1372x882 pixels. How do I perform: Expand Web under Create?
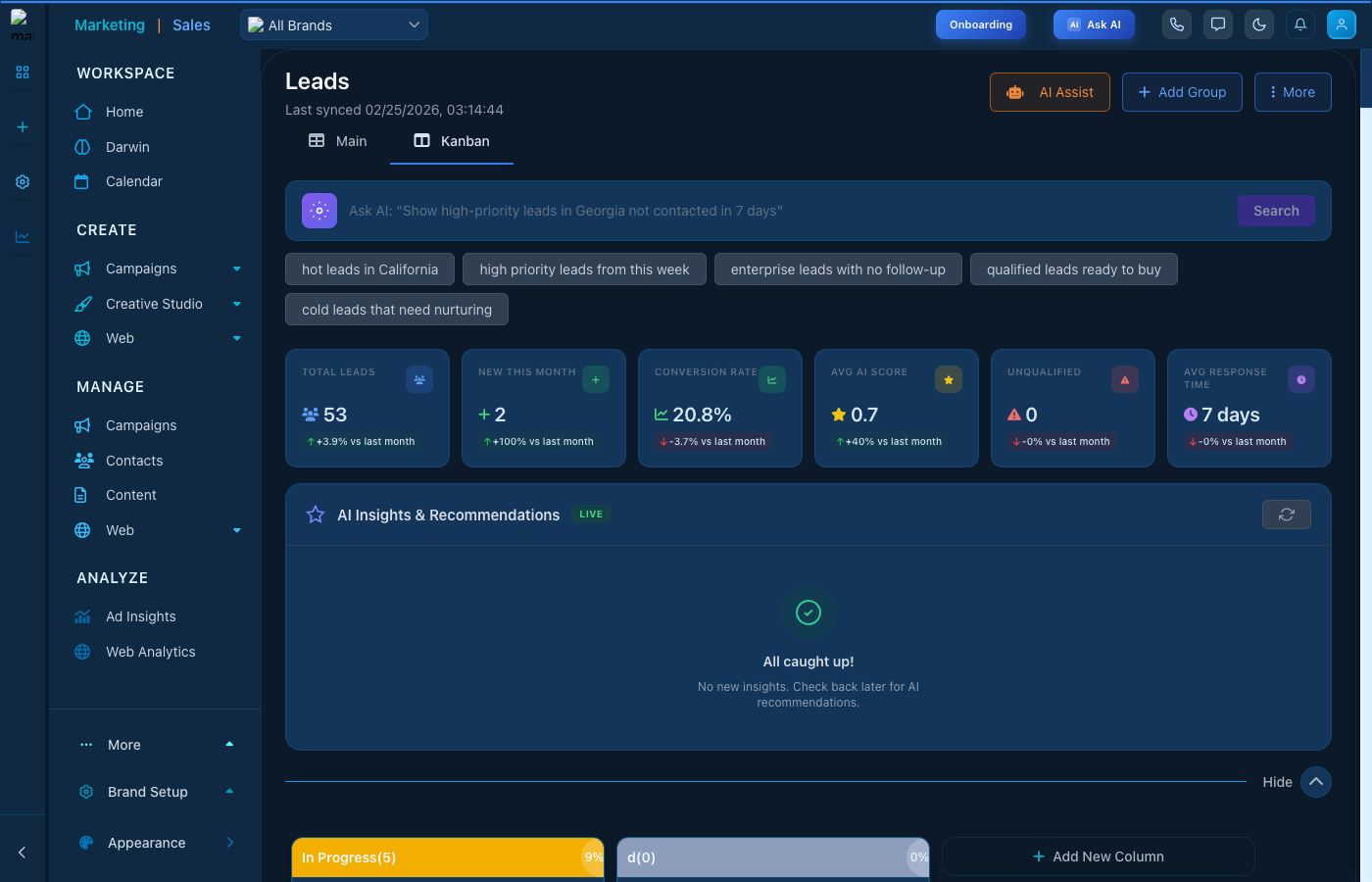237,338
